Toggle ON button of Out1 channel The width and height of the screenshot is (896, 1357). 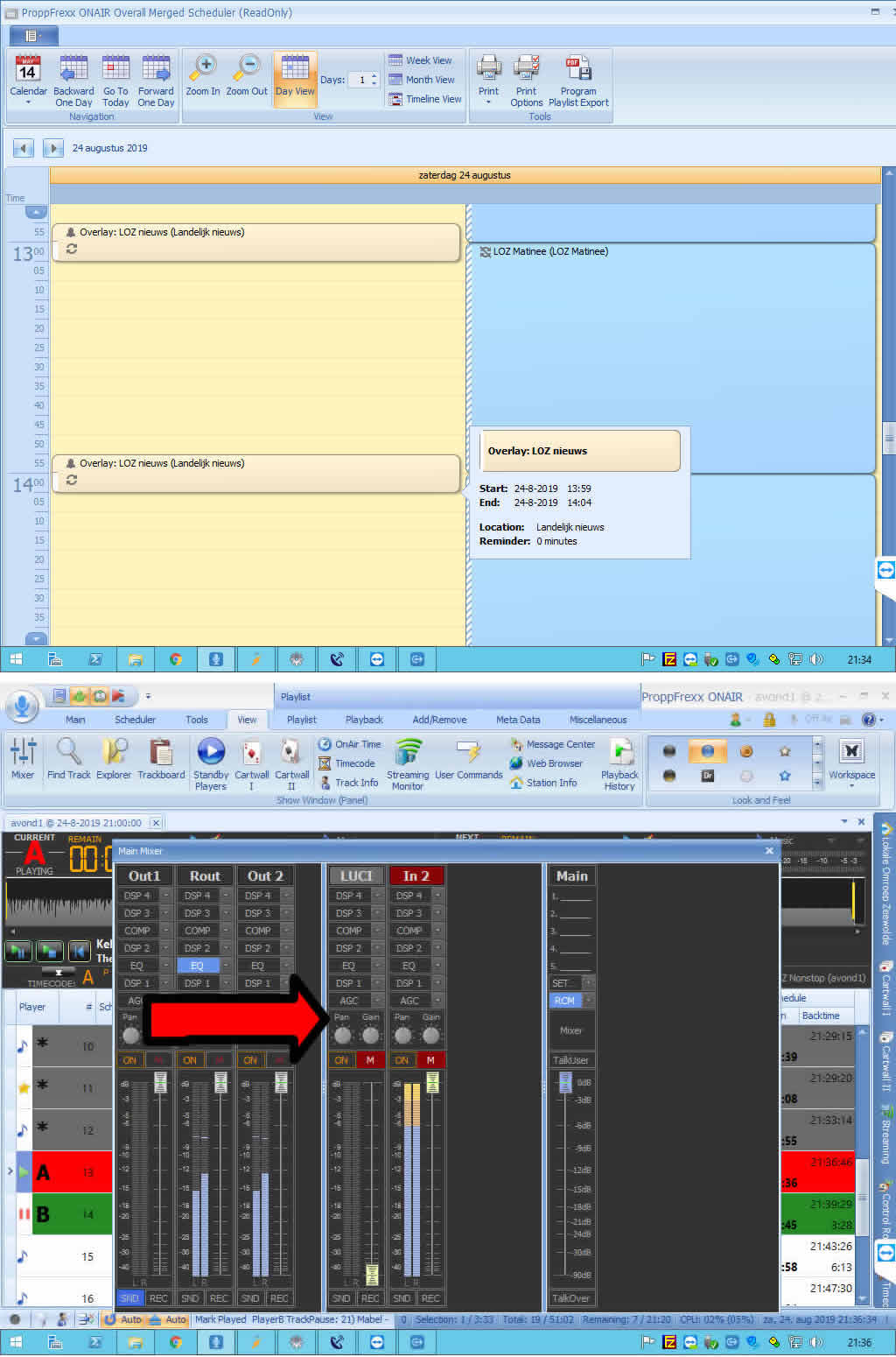point(129,1060)
